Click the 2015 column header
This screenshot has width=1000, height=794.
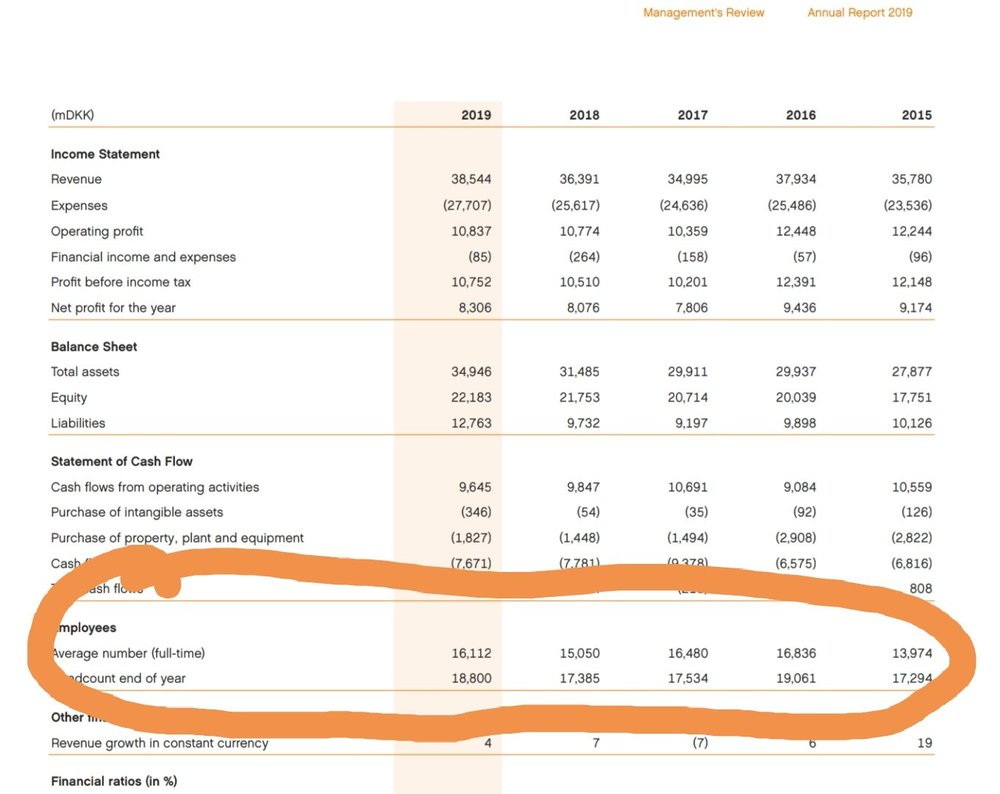pos(917,115)
